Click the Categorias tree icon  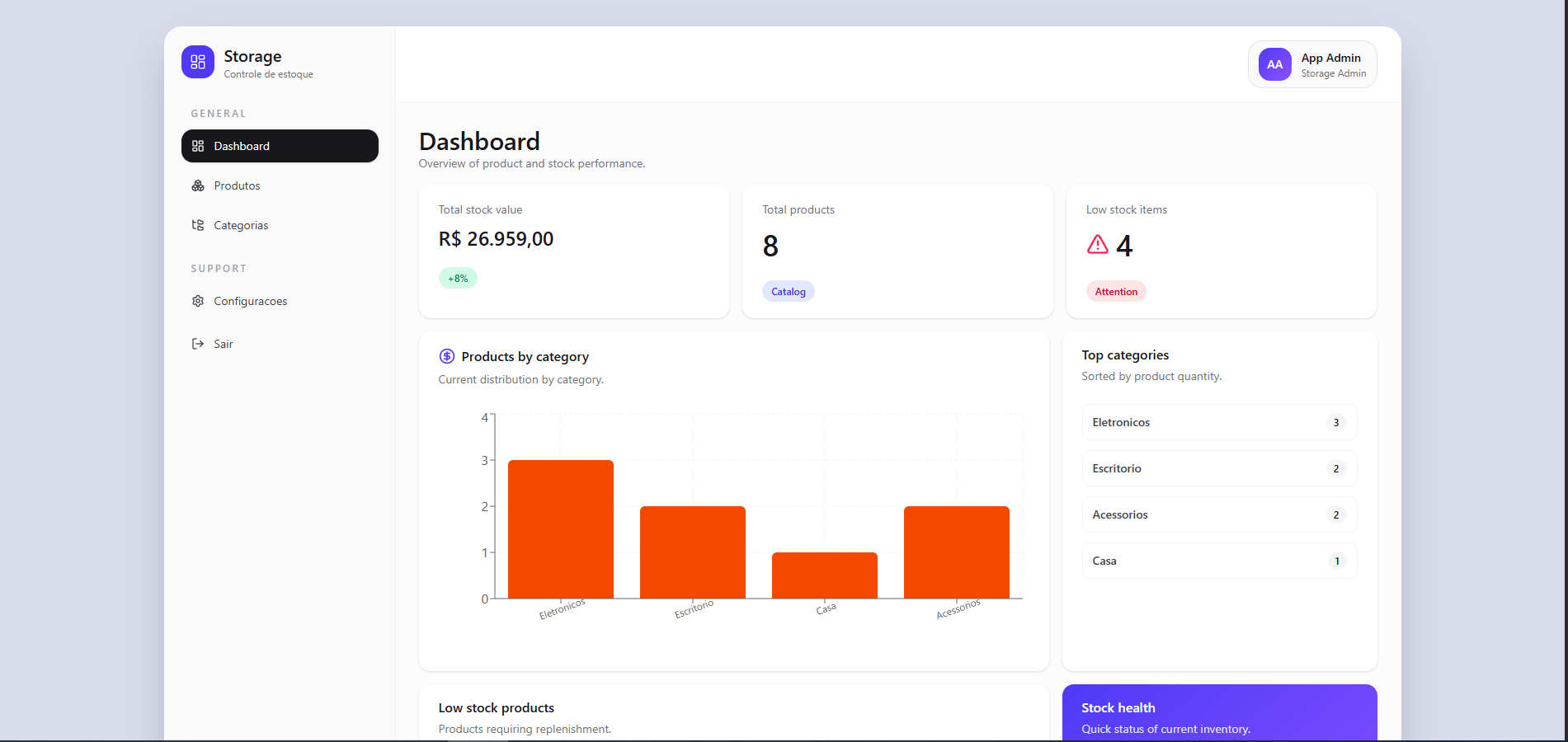click(x=198, y=225)
